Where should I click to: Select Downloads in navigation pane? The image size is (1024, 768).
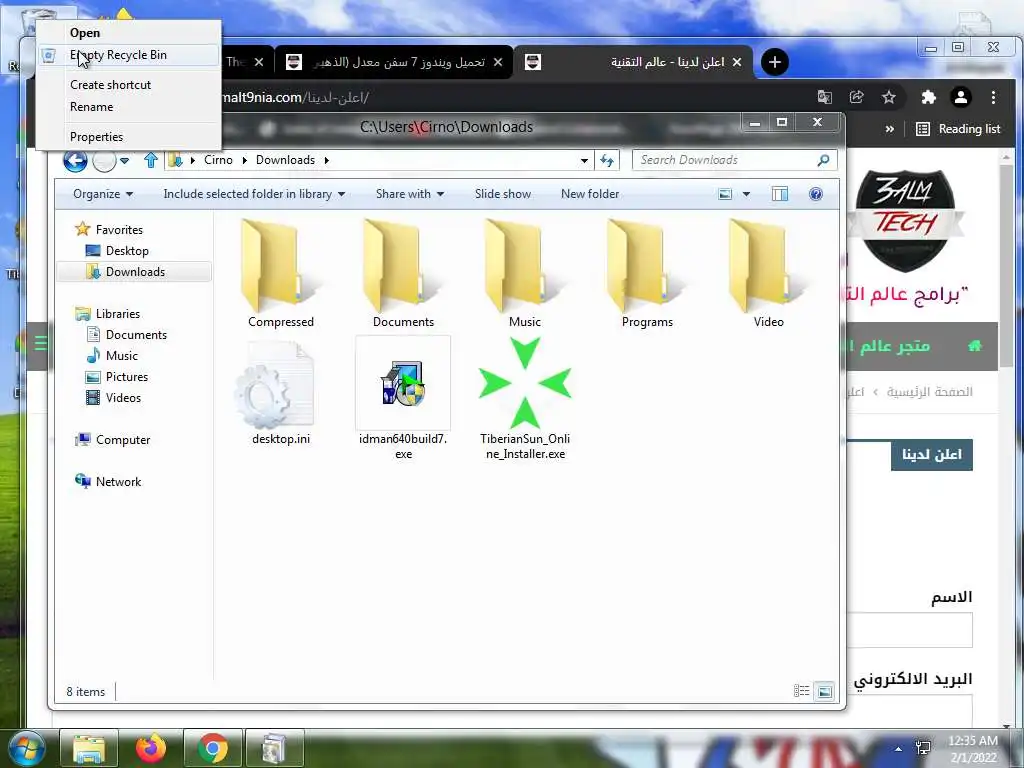[134, 272]
